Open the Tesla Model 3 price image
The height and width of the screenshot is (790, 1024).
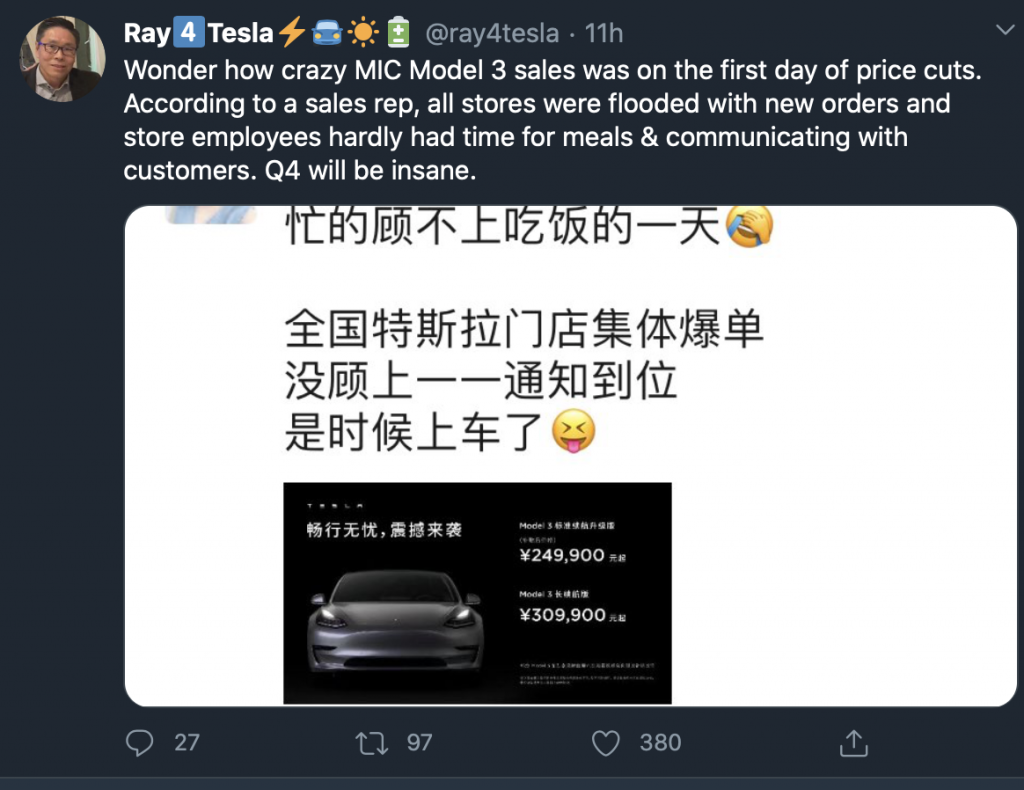(477, 593)
